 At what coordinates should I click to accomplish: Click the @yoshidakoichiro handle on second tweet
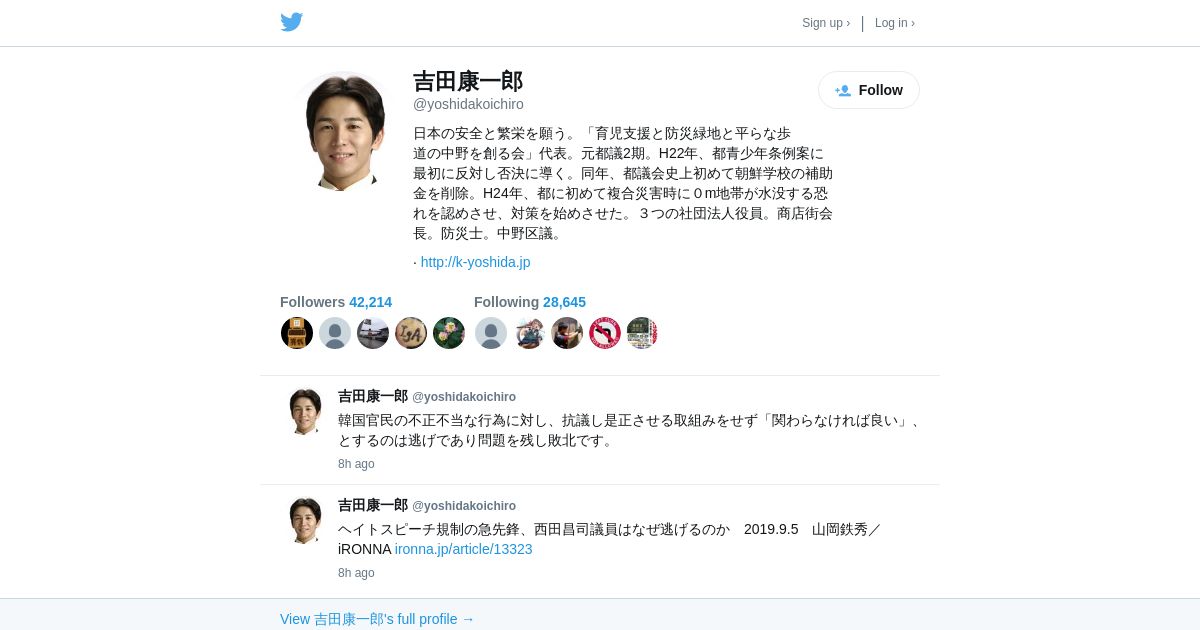tap(464, 506)
